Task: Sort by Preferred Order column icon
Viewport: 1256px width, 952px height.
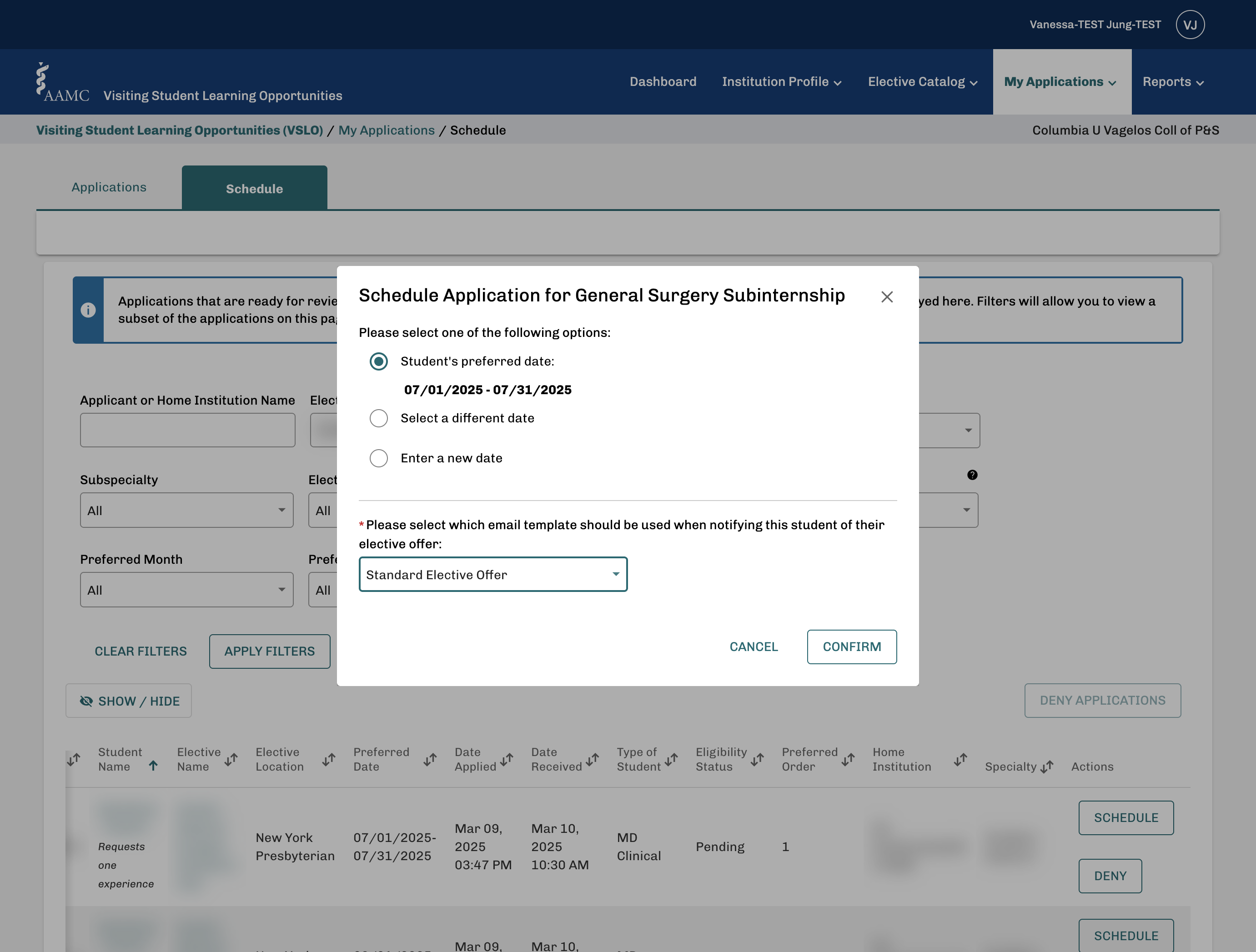Action: [x=848, y=760]
